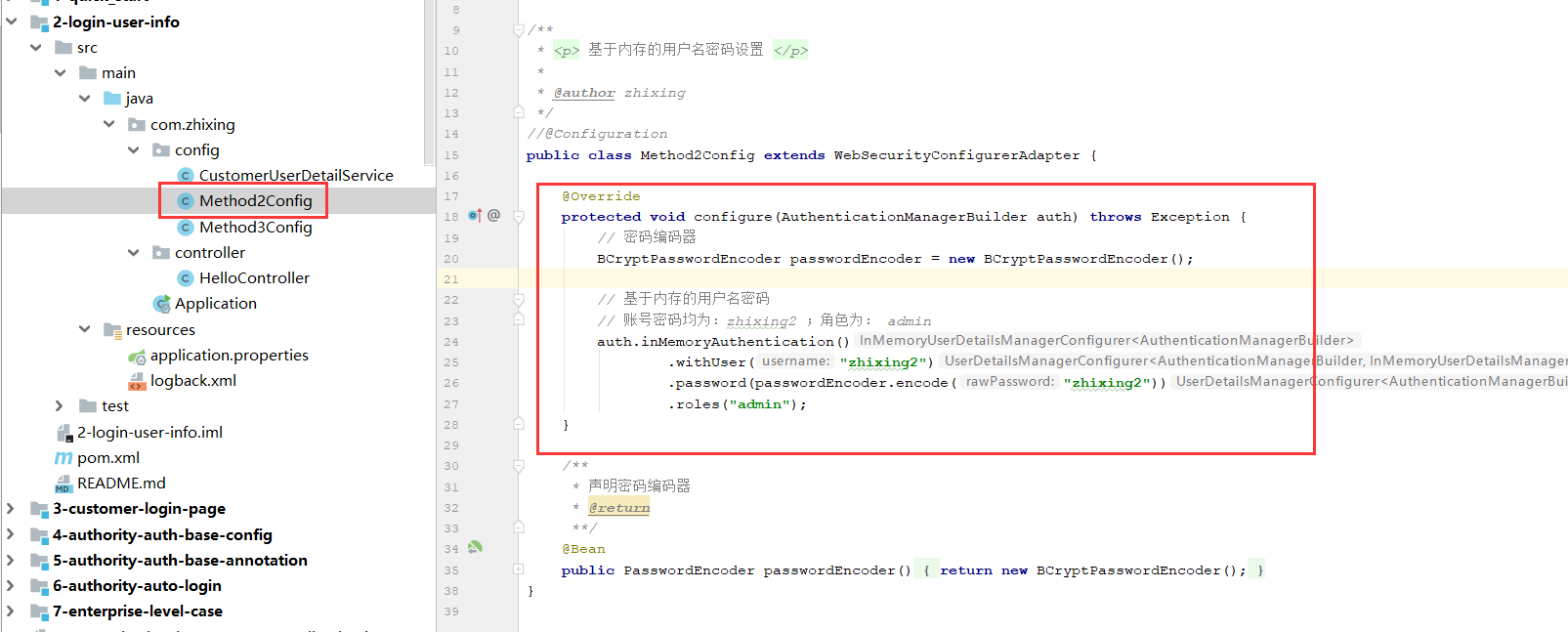This screenshot has width=1568, height=632.
Task: Open HelloController file in tree
Action: 254,277
